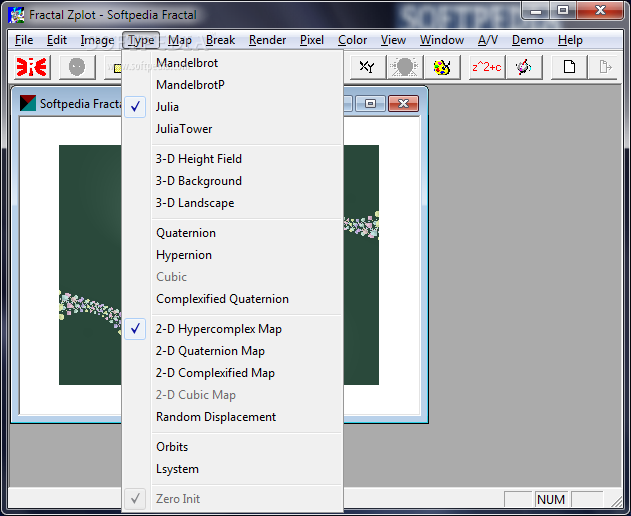The image size is (631, 516).
Task: Toggle the Zero Init checkmark item
Action: coord(233,499)
